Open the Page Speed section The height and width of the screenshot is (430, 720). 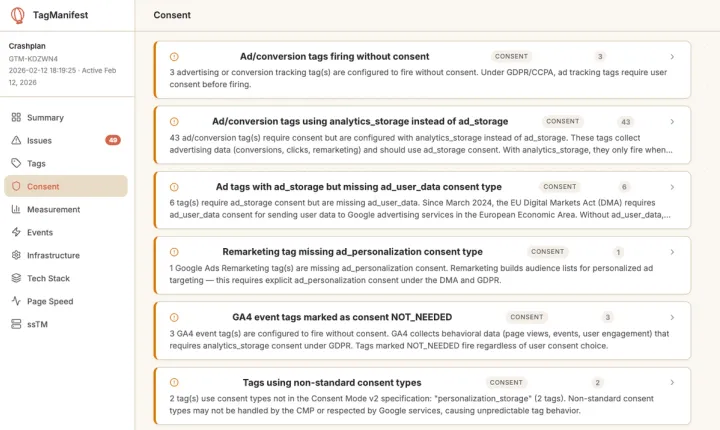click(66, 301)
